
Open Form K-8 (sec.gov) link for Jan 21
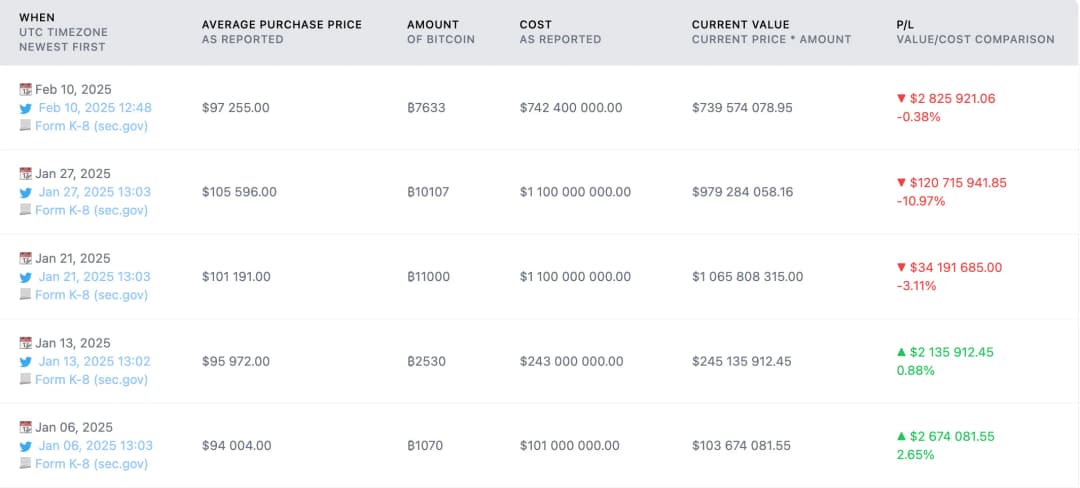[91, 295]
